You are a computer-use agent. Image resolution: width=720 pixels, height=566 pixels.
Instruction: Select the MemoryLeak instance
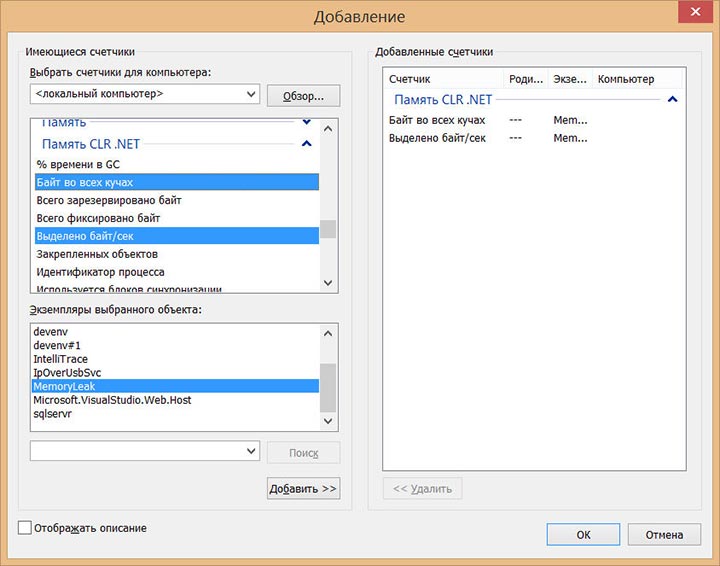[x=175, y=386]
